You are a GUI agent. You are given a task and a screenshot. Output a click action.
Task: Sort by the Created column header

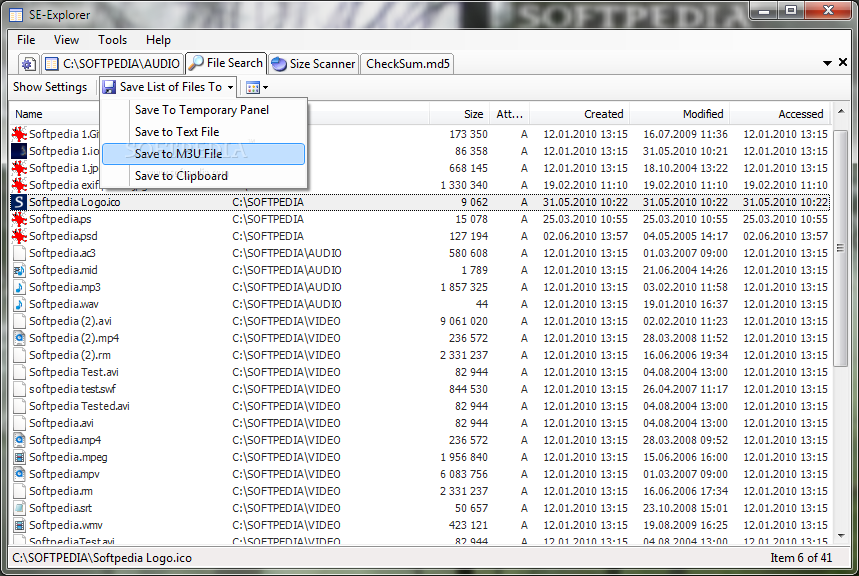pyautogui.click(x=580, y=114)
